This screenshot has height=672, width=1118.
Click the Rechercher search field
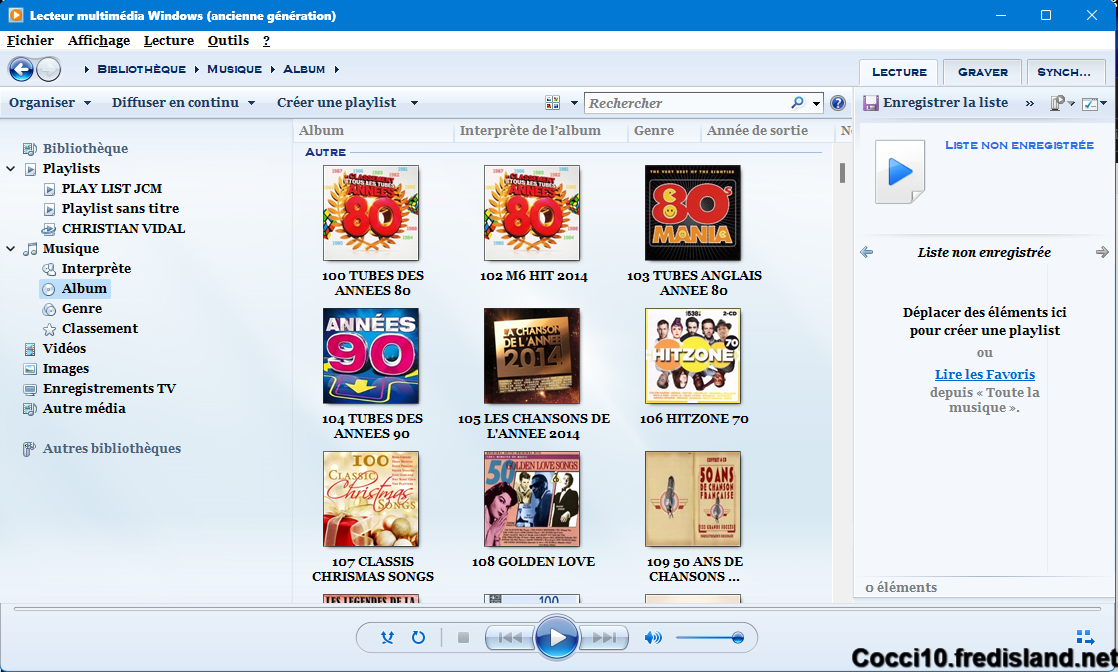(x=688, y=103)
